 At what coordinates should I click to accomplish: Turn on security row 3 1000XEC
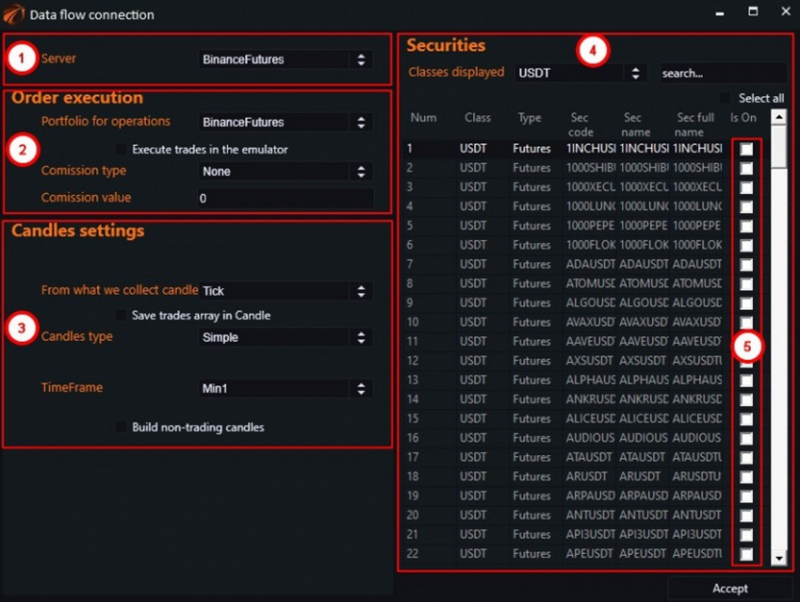pyautogui.click(x=746, y=187)
